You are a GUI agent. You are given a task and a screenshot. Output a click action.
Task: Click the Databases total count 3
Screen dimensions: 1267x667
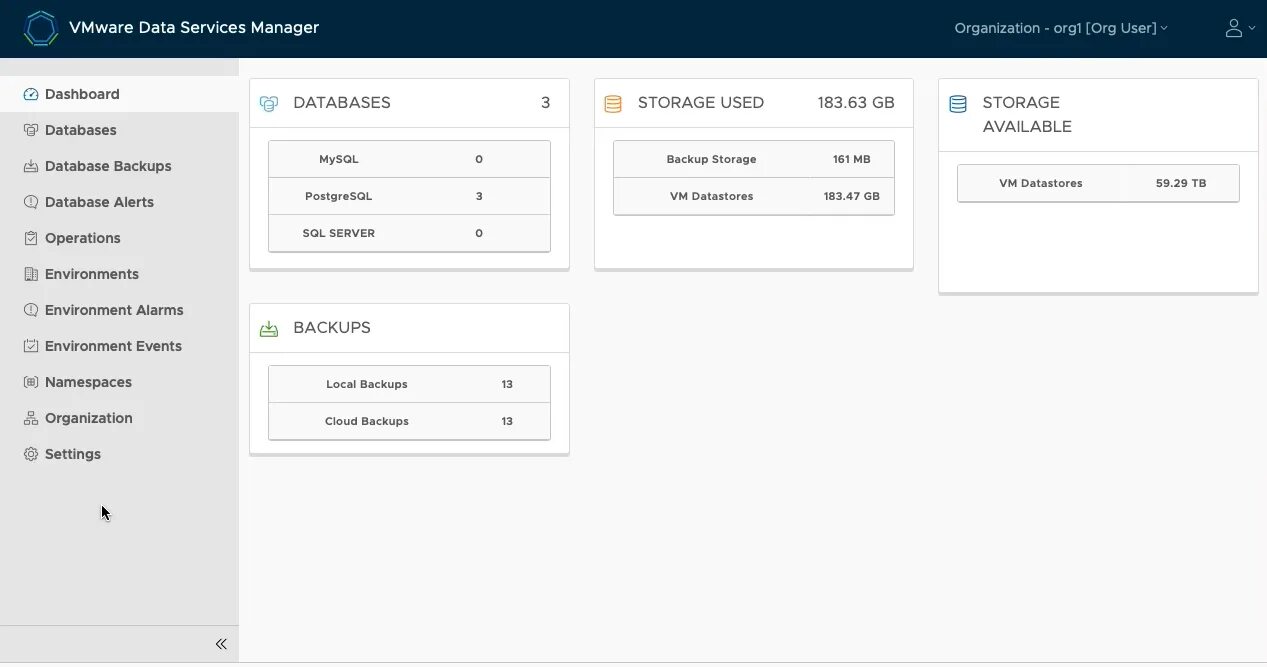(x=545, y=102)
